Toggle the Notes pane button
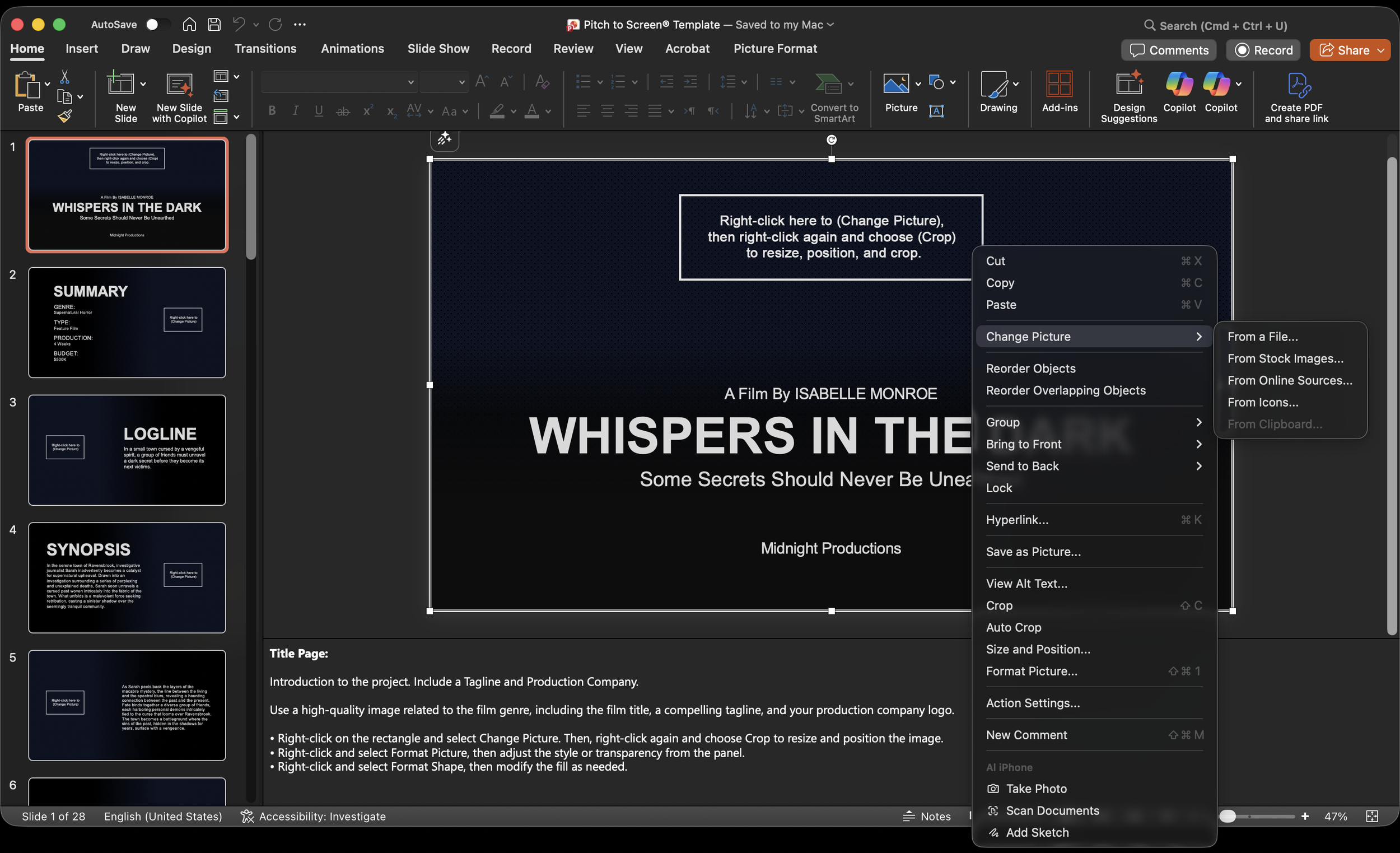 [x=927, y=816]
